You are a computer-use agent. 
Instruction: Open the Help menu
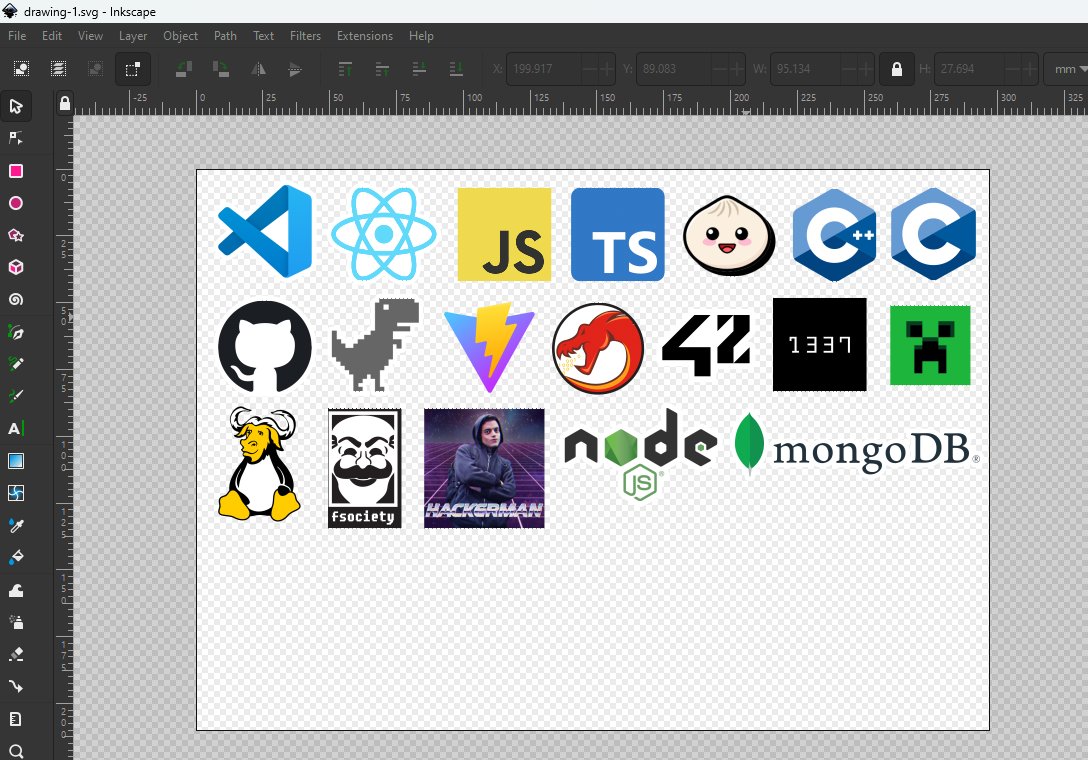click(x=421, y=35)
